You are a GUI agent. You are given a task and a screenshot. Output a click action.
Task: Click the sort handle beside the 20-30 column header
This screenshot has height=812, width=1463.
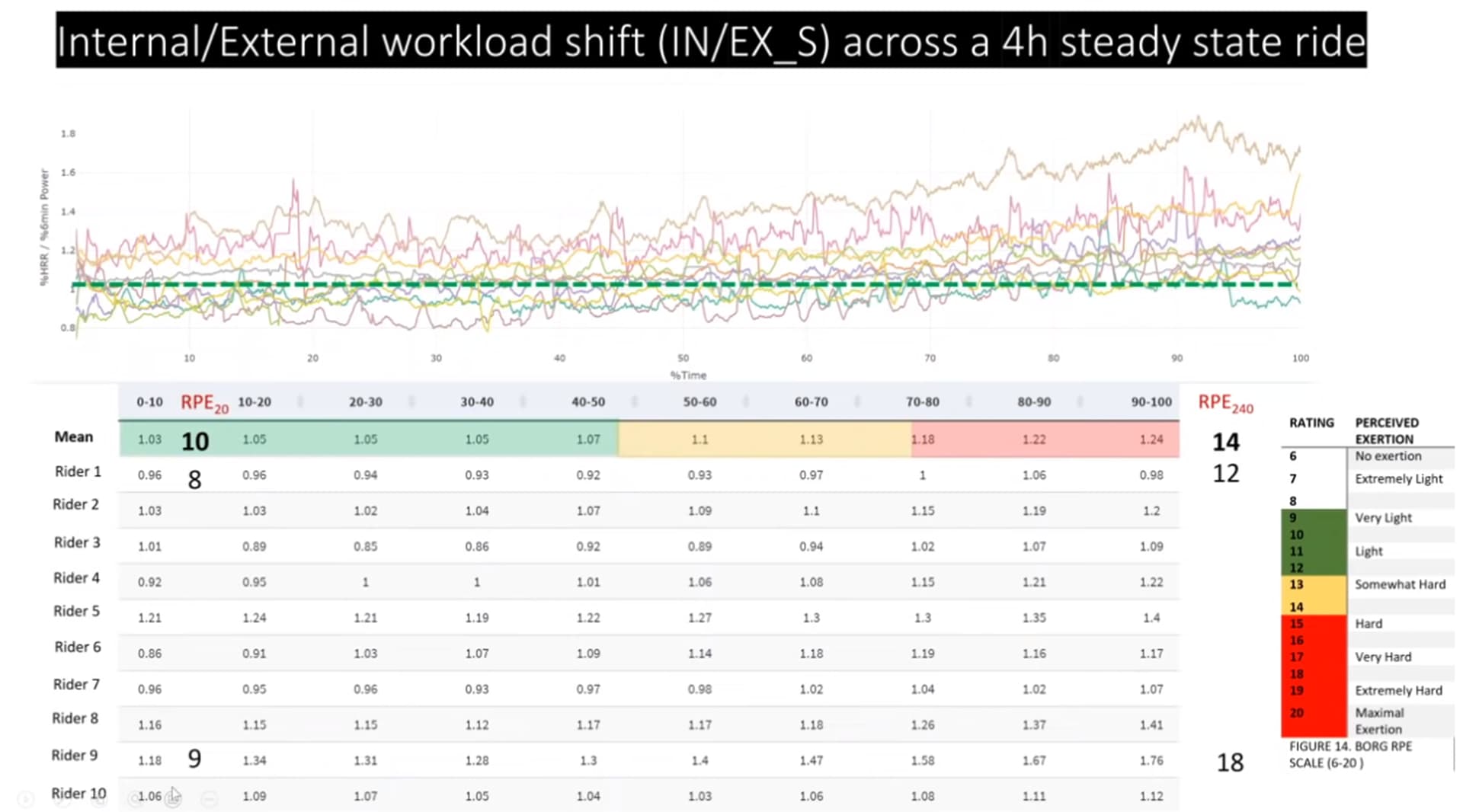[411, 401]
